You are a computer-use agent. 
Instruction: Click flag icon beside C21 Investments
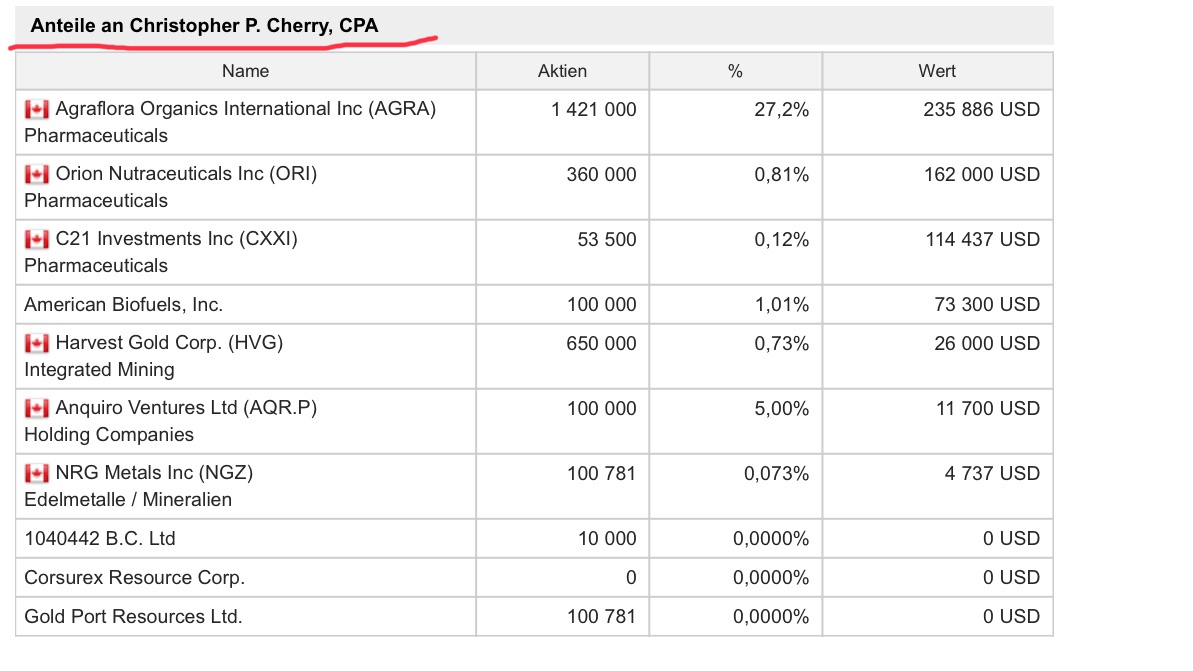click(x=37, y=240)
